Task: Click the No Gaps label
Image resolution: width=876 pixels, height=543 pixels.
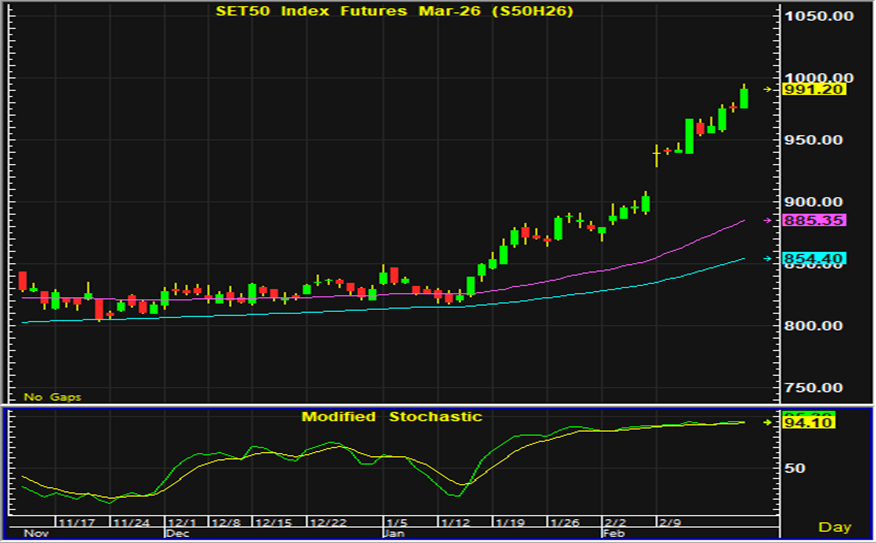Action: (x=53, y=397)
